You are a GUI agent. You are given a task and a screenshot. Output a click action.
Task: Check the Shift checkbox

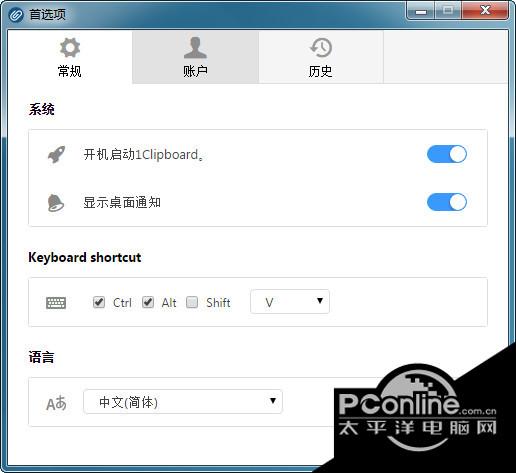tap(192, 302)
